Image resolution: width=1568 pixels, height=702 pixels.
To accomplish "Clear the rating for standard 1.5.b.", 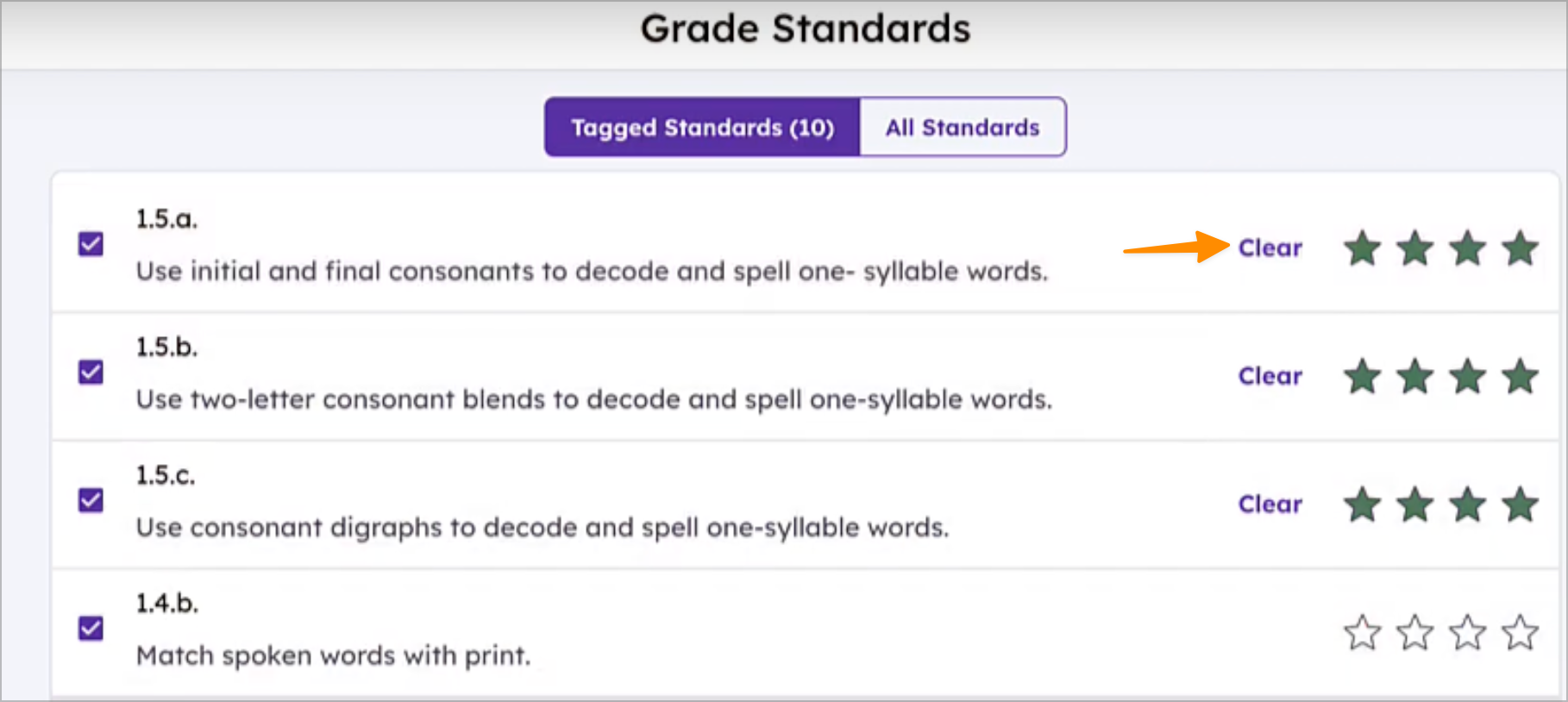I will pyautogui.click(x=1270, y=376).
